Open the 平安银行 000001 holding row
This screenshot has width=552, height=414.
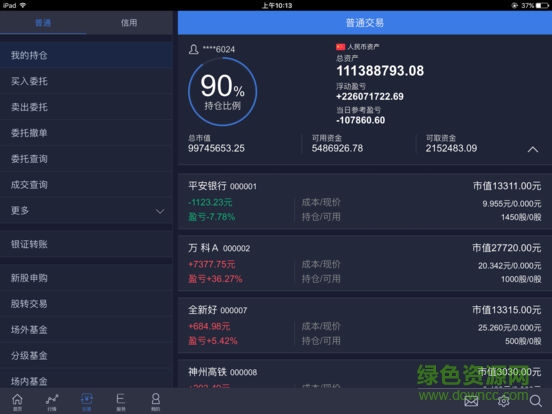365,201
